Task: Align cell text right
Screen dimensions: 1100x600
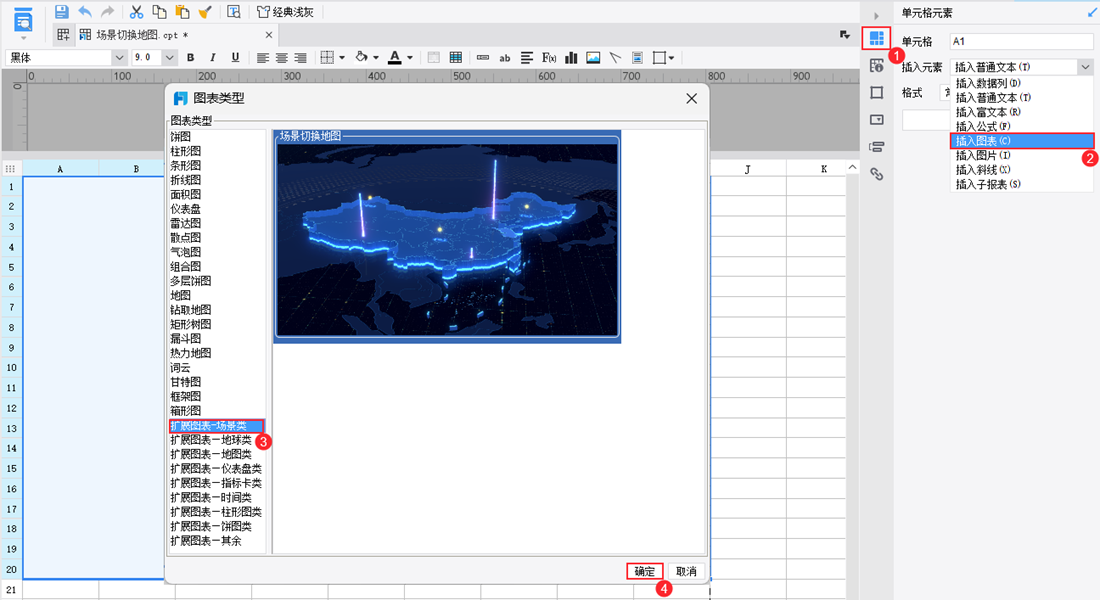Action: pos(300,58)
